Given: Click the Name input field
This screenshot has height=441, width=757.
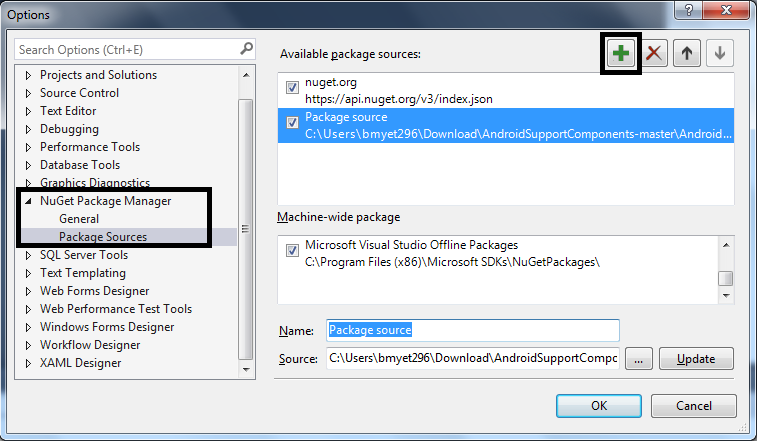Looking at the screenshot, I should 473,330.
